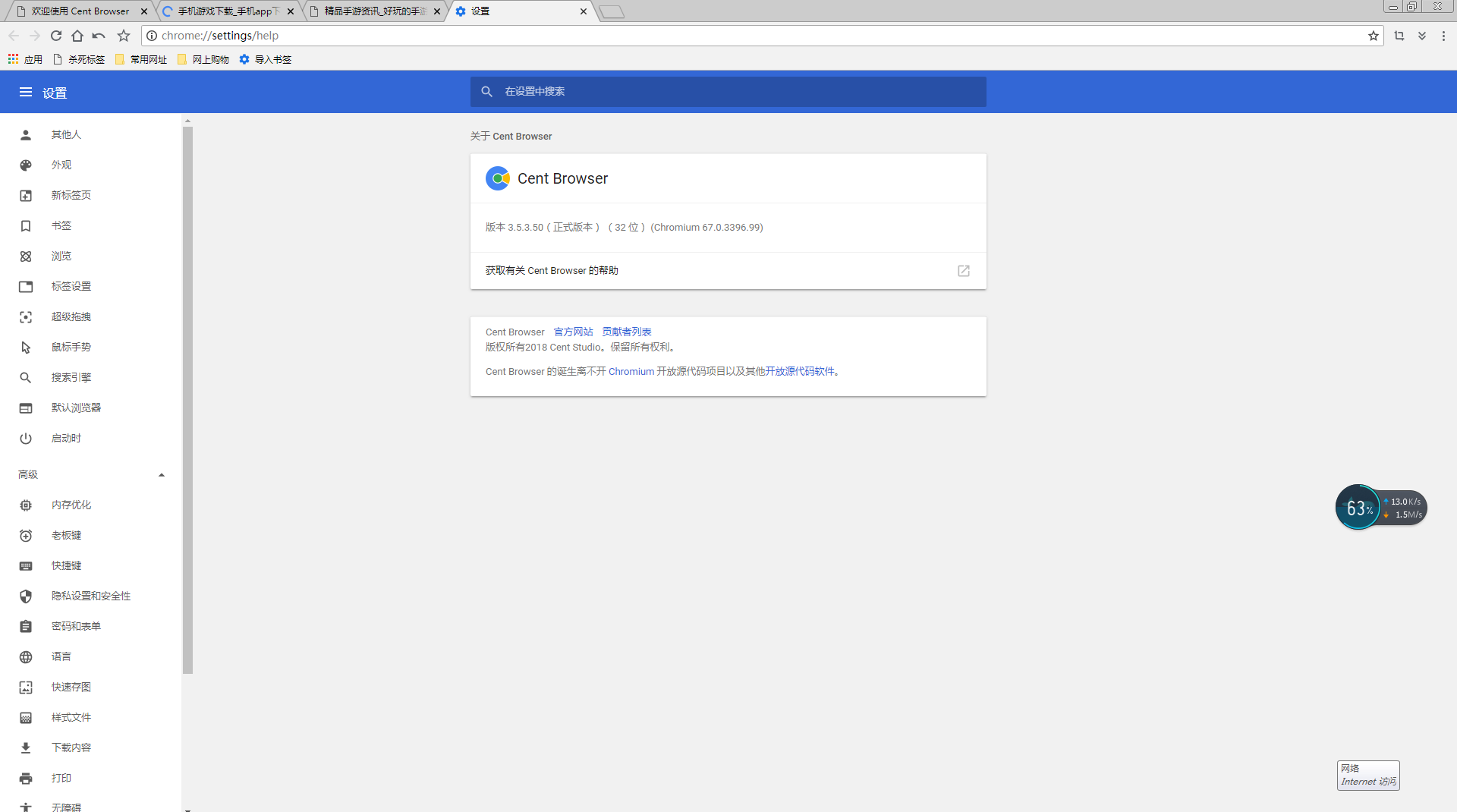Open the browser three-dot menu
This screenshot has width=1457, height=812.
[x=1443, y=36]
